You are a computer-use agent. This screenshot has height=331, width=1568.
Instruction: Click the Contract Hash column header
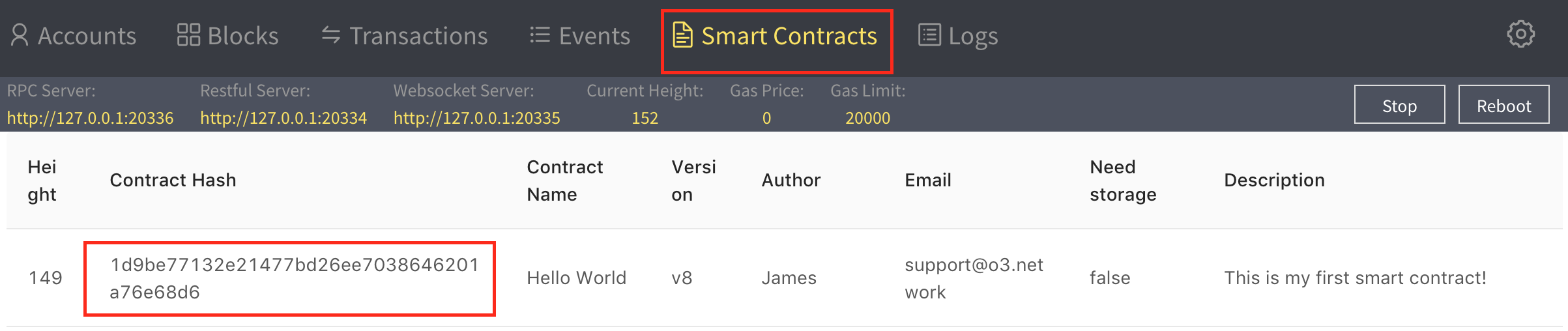click(173, 180)
